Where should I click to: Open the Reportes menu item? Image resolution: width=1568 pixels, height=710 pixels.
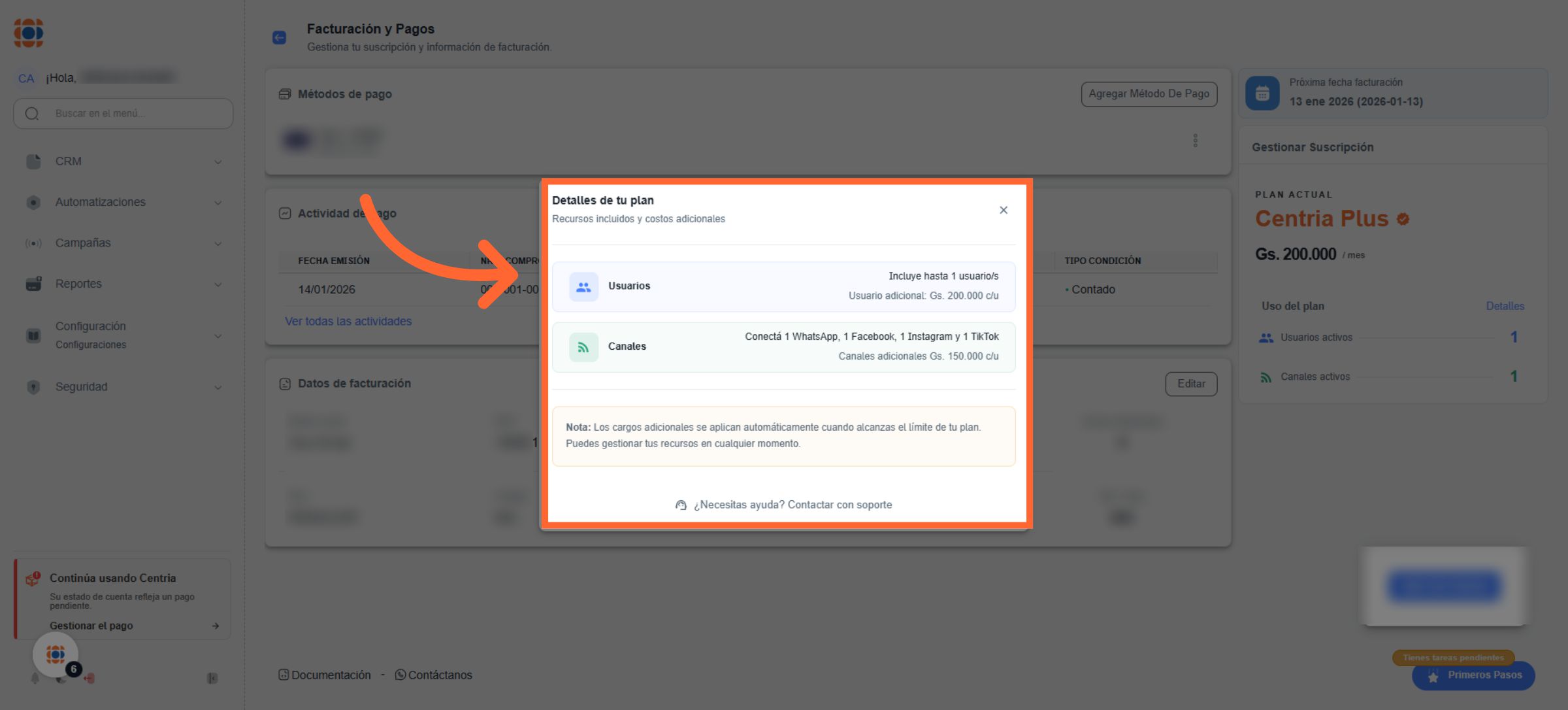click(x=78, y=284)
